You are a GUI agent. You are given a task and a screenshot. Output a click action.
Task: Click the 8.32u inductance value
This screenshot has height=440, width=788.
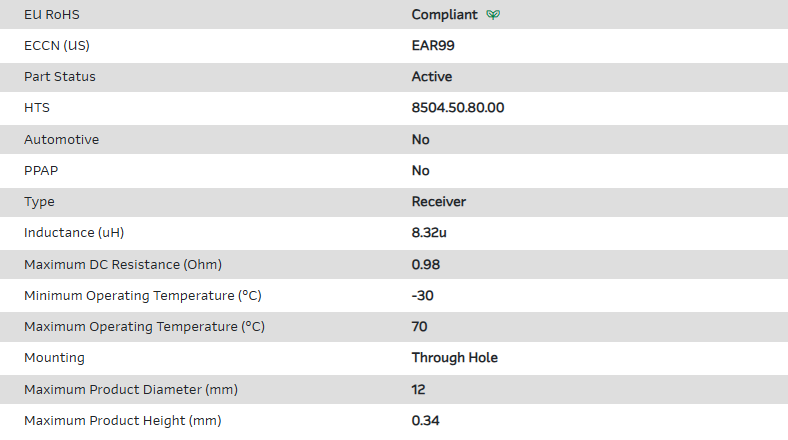pyautogui.click(x=429, y=233)
